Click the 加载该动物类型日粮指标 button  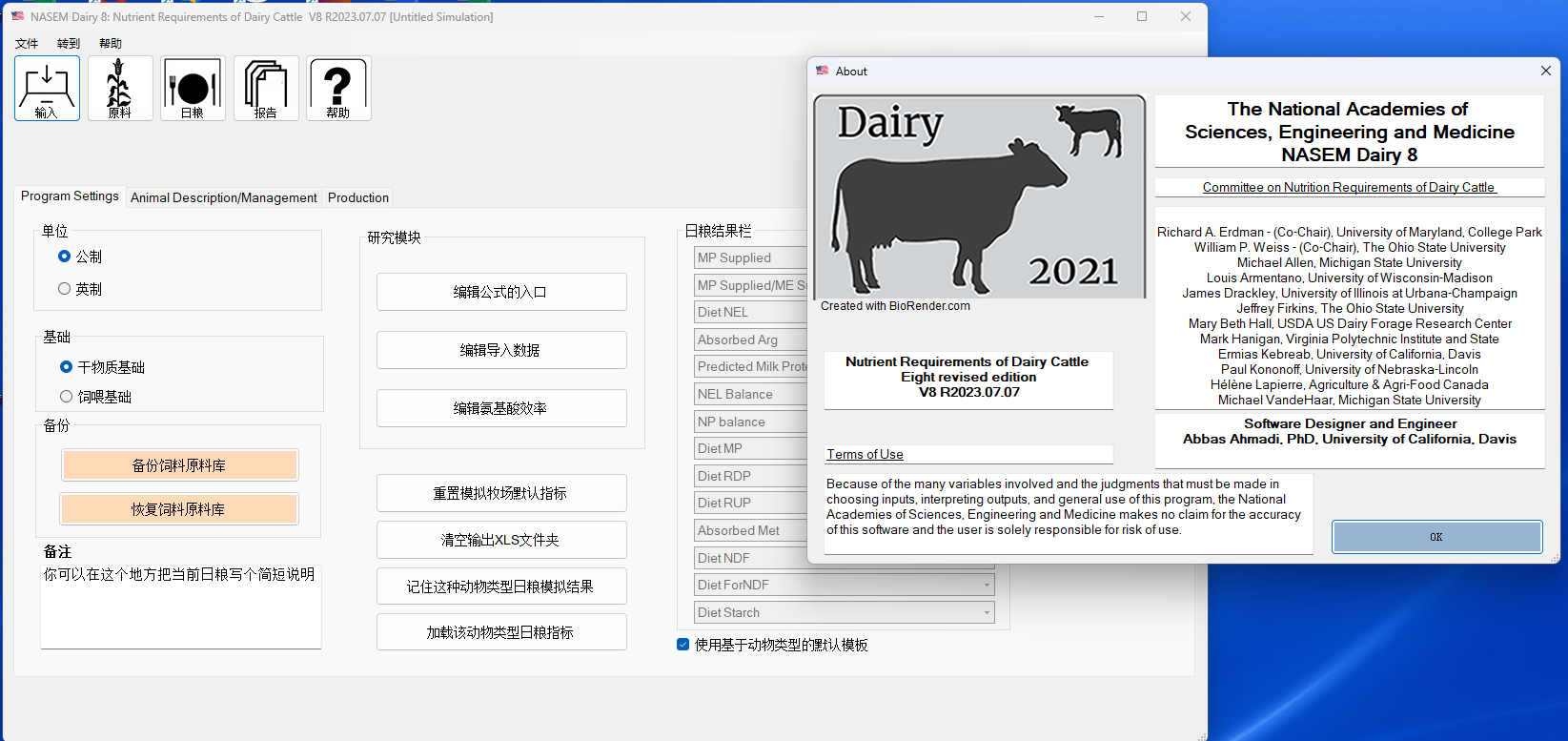(501, 632)
